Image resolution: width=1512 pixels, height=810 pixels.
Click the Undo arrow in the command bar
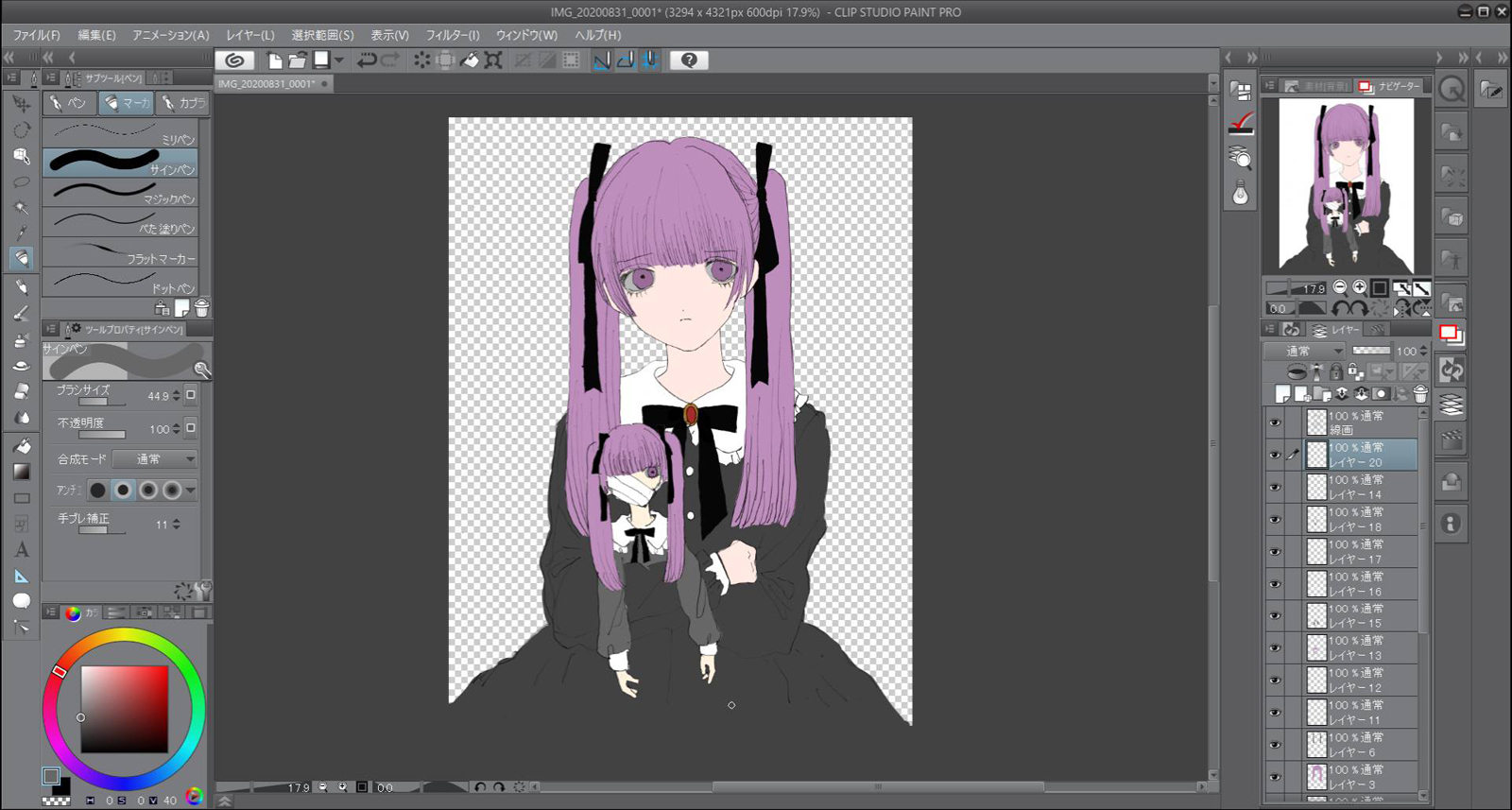pyautogui.click(x=366, y=60)
